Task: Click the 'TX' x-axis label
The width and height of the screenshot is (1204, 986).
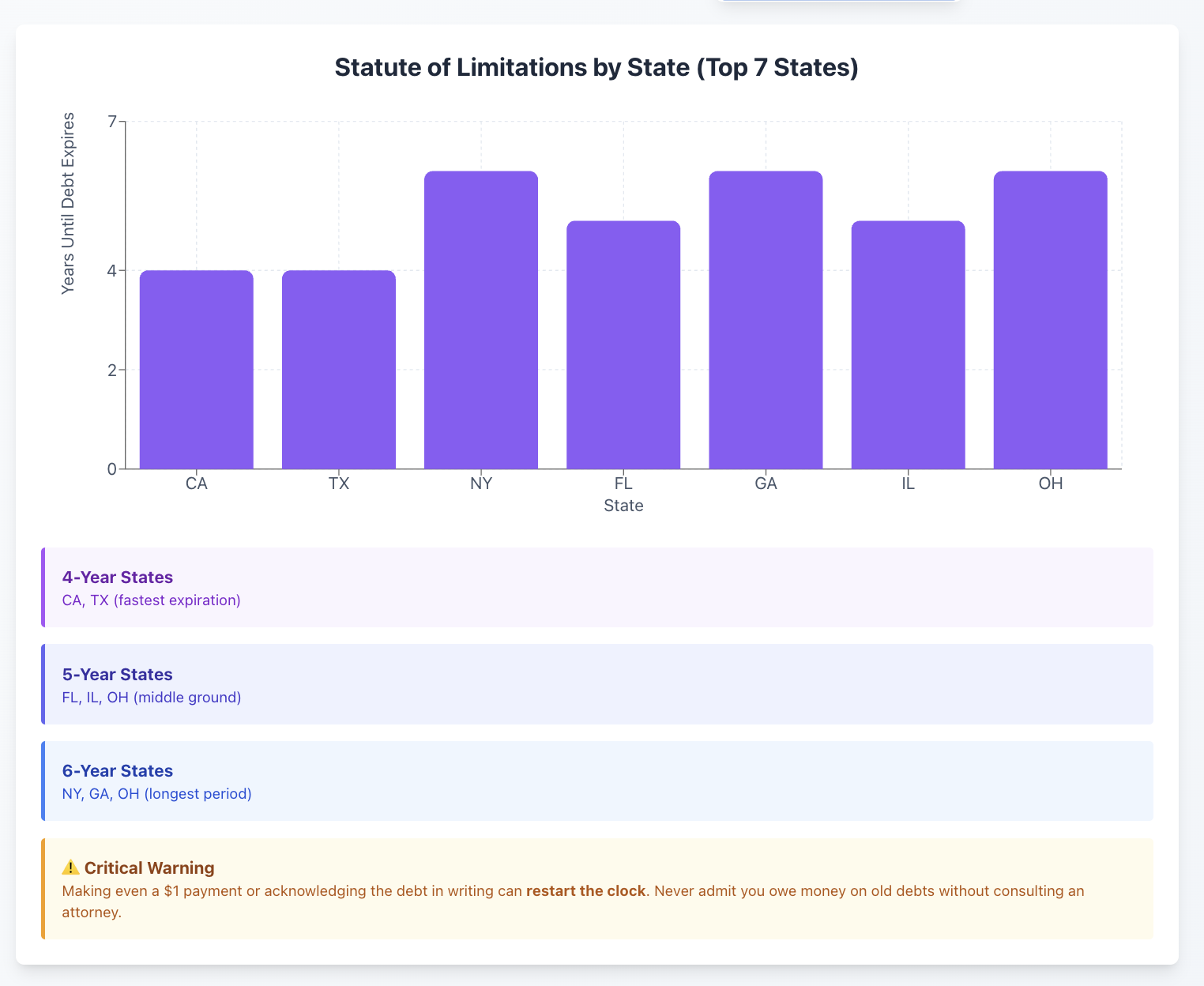Action: [339, 484]
